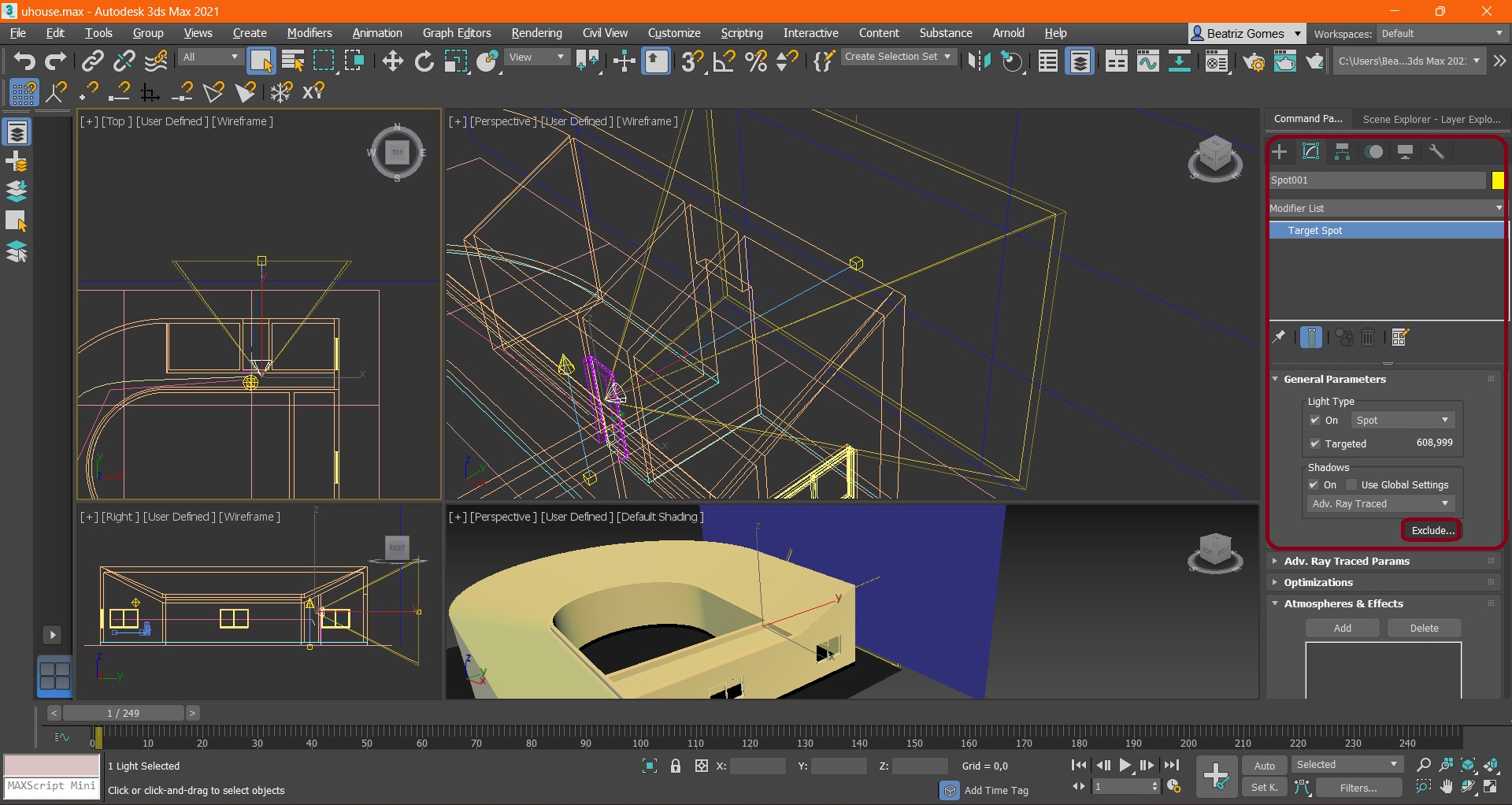
Task: Choose the Select and Rotate tool
Action: coord(424,61)
